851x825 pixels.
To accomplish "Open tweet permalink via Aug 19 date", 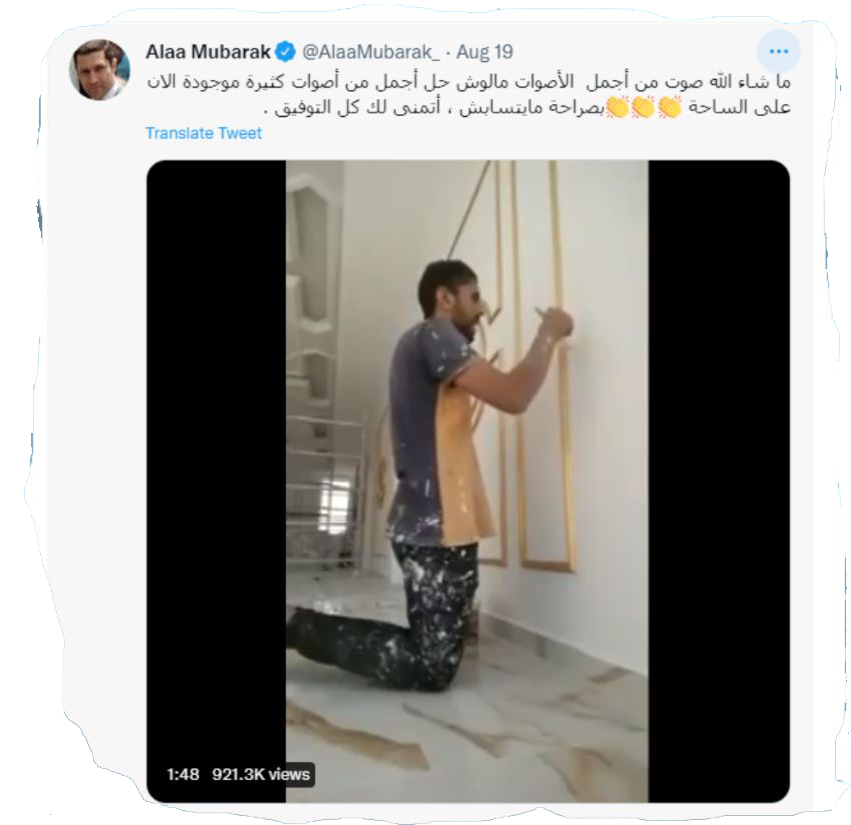I will coord(485,52).
